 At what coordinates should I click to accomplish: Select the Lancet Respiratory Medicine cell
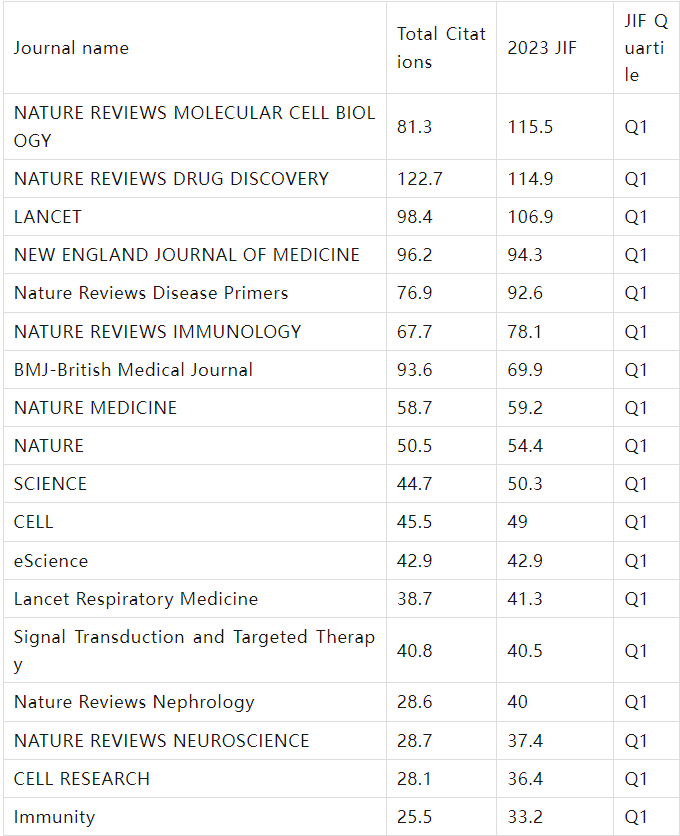(x=136, y=600)
